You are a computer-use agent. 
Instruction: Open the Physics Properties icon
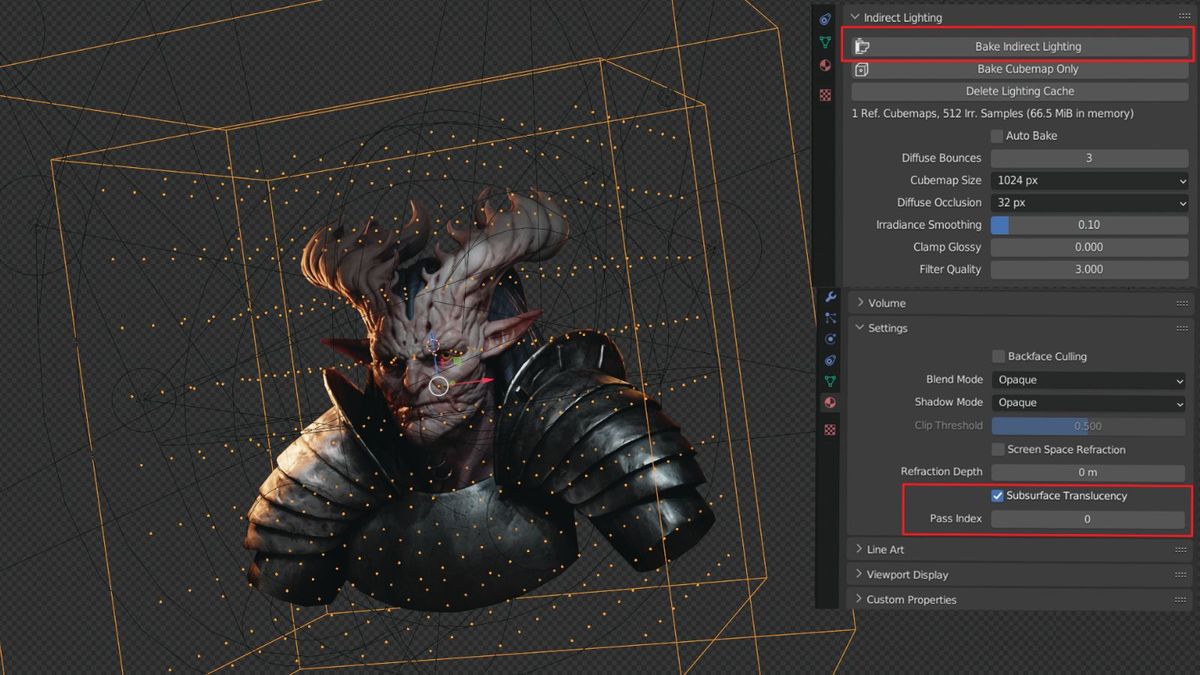coord(831,339)
